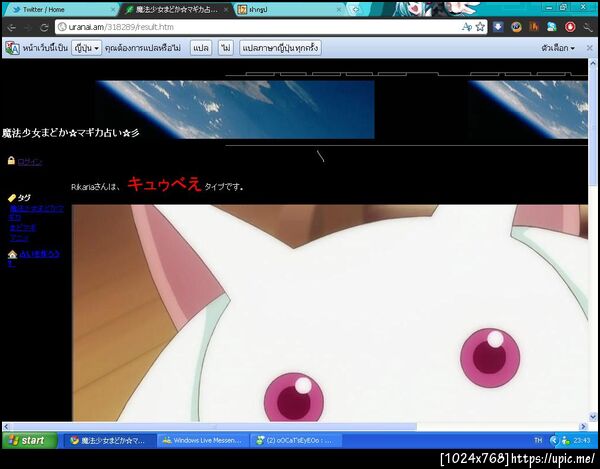Click the ログイン login link
The height and width of the screenshot is (469, 600).
[x=29, y=162]
